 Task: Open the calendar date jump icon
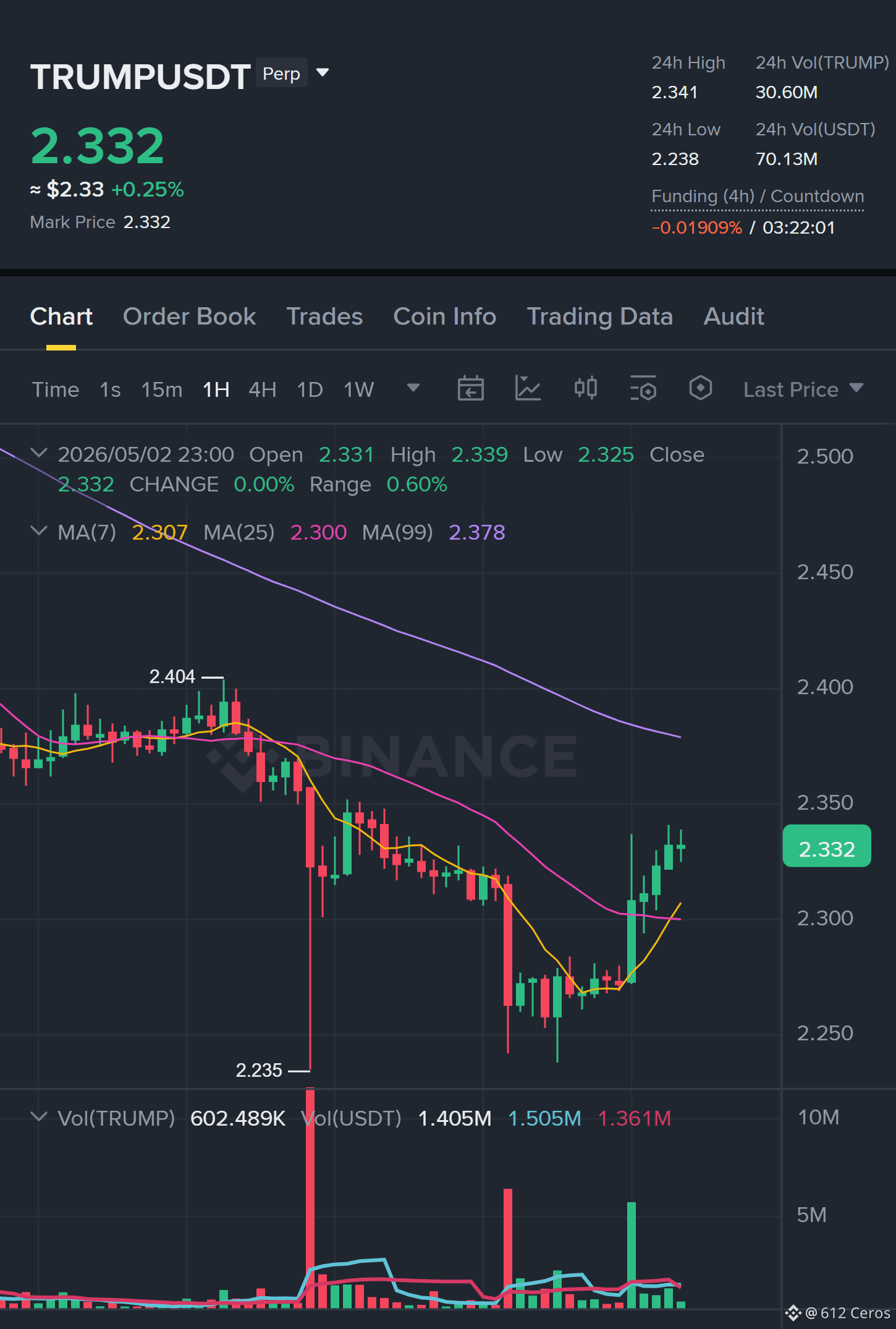(470, 389)
